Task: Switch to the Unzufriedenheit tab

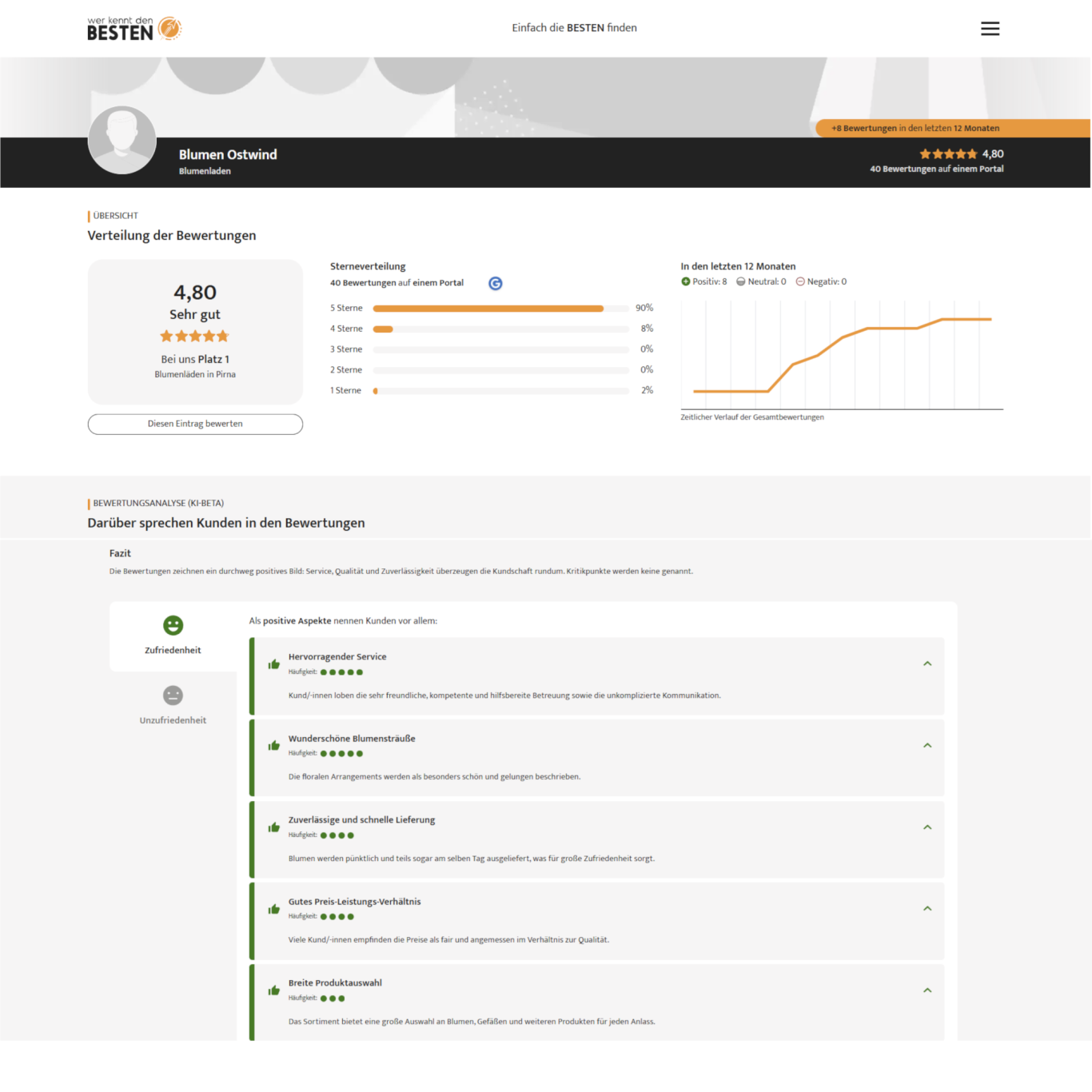Action: 173,720
